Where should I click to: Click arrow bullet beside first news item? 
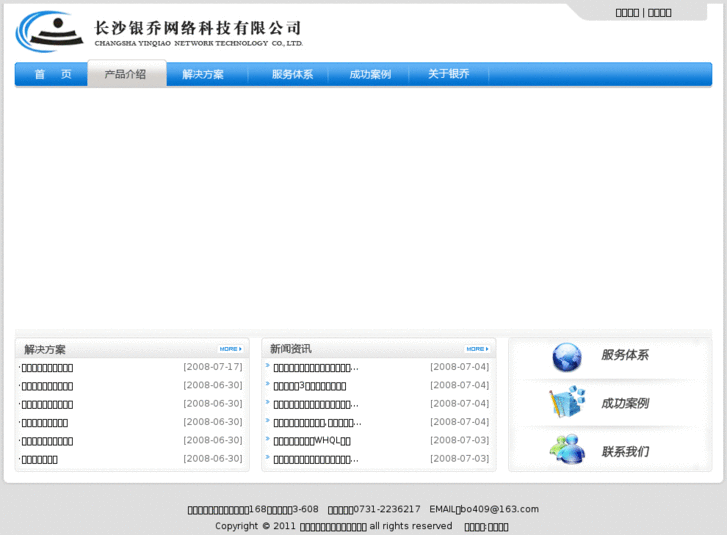point(268,365)
